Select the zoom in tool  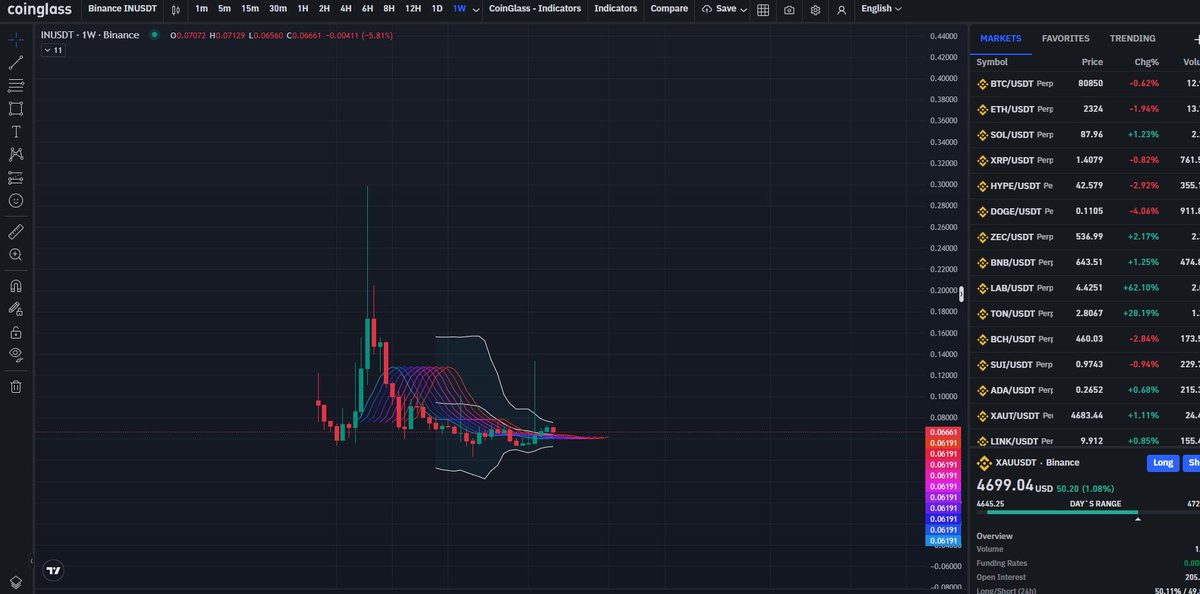pyautogui.click(x=15, y=255)
